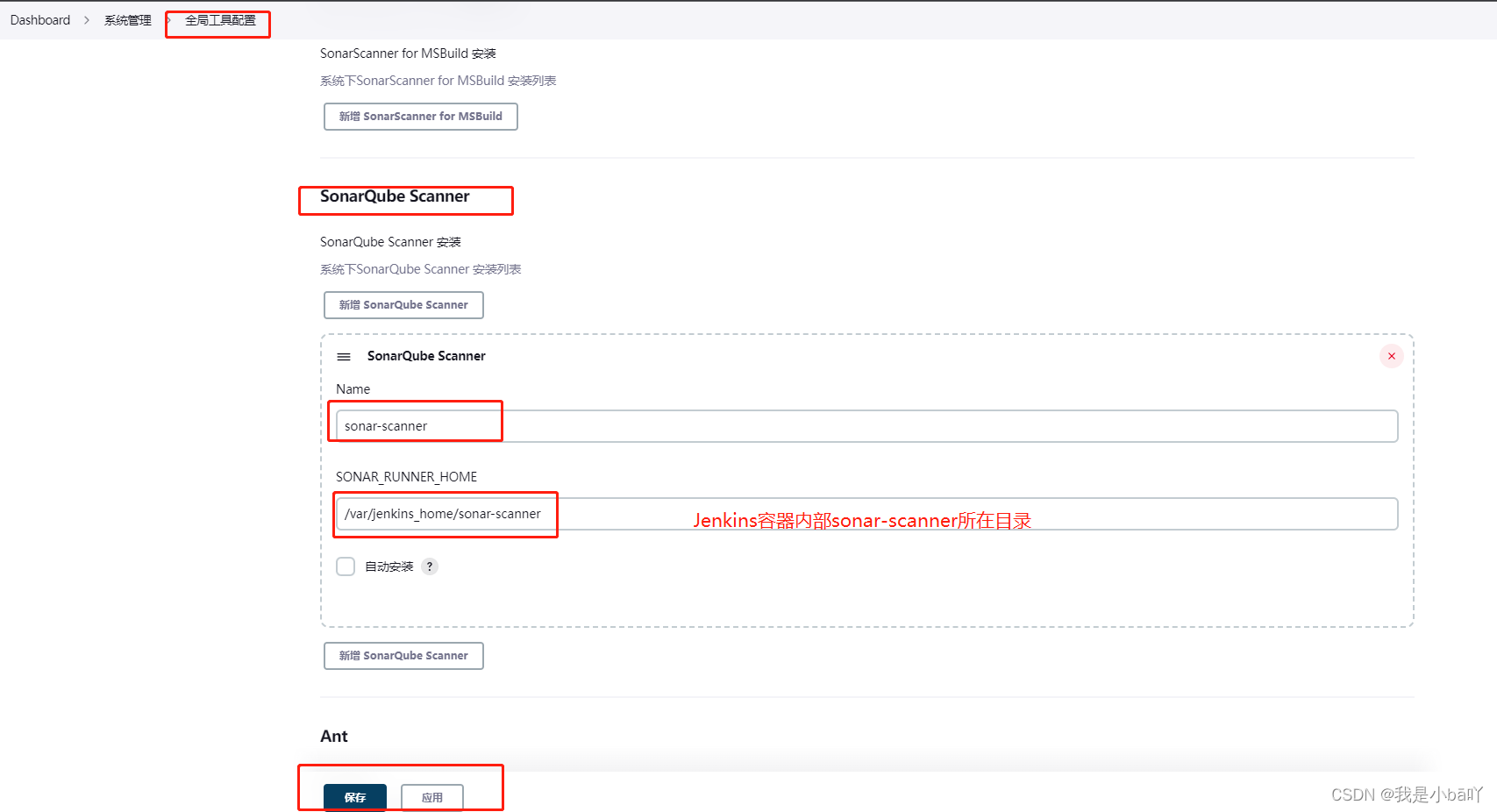Click the drag handle icon beside SonarQube Scanner

click(x=344, y=357)
